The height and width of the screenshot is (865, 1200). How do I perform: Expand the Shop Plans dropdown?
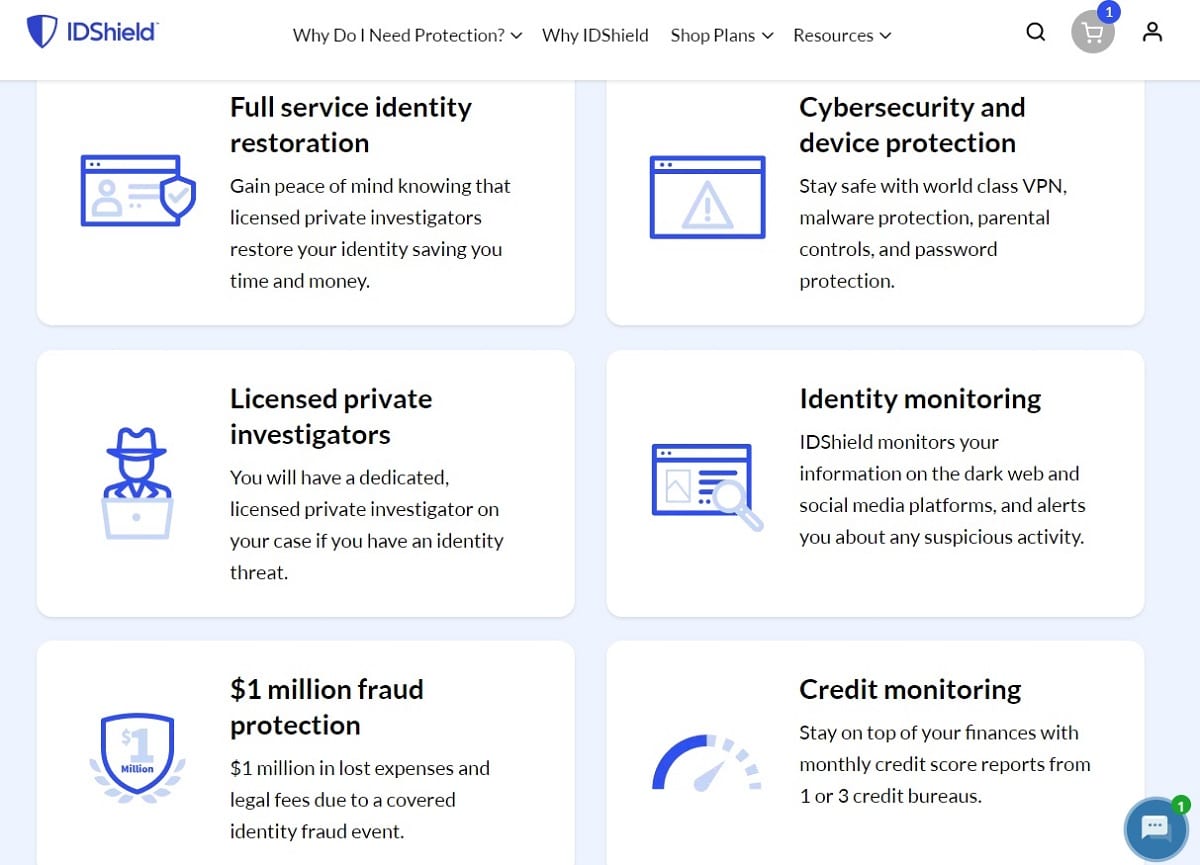tap(722, 35)
